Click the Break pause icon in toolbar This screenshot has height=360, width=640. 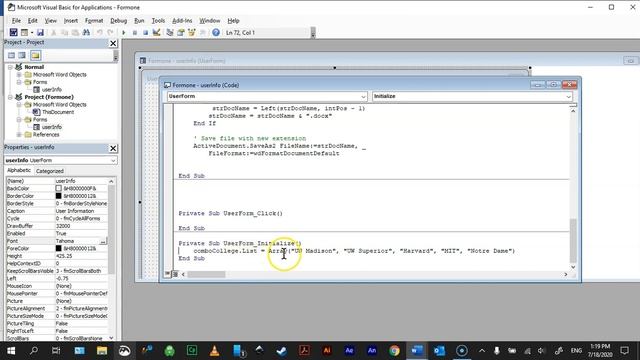(x=135, y=32)
